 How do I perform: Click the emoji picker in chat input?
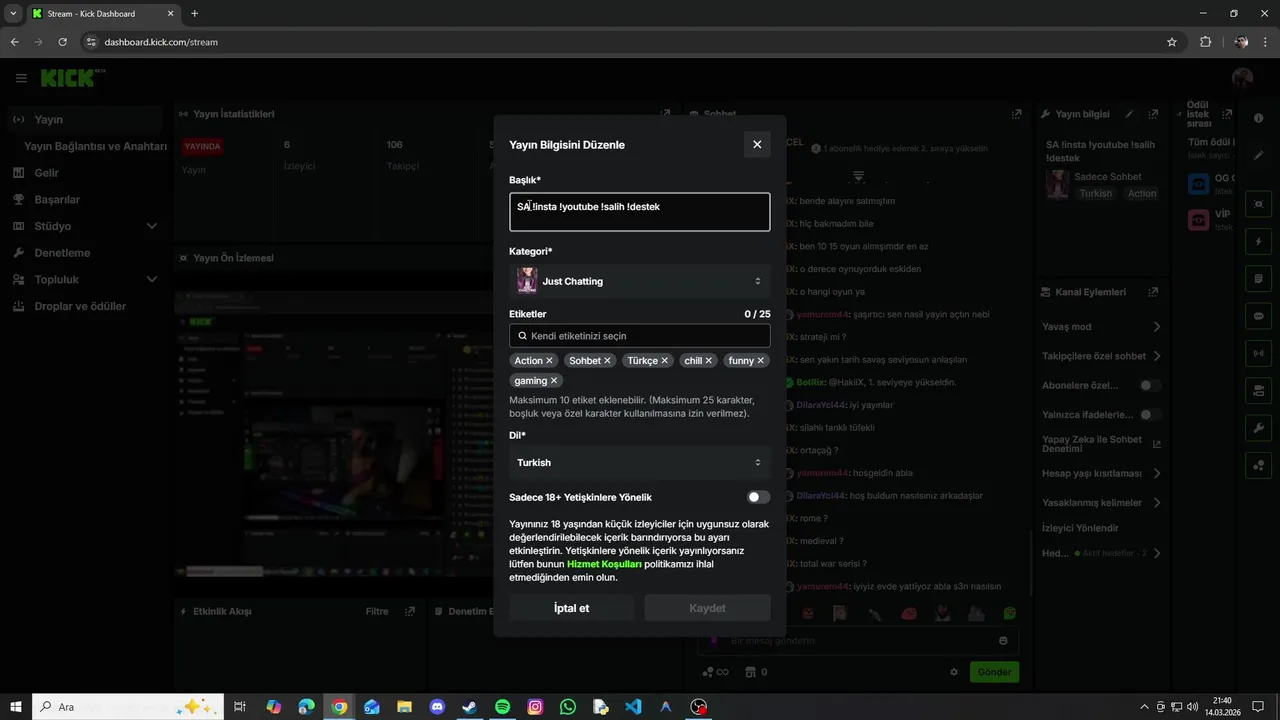pyautogui.click(x=1003, y=640)
